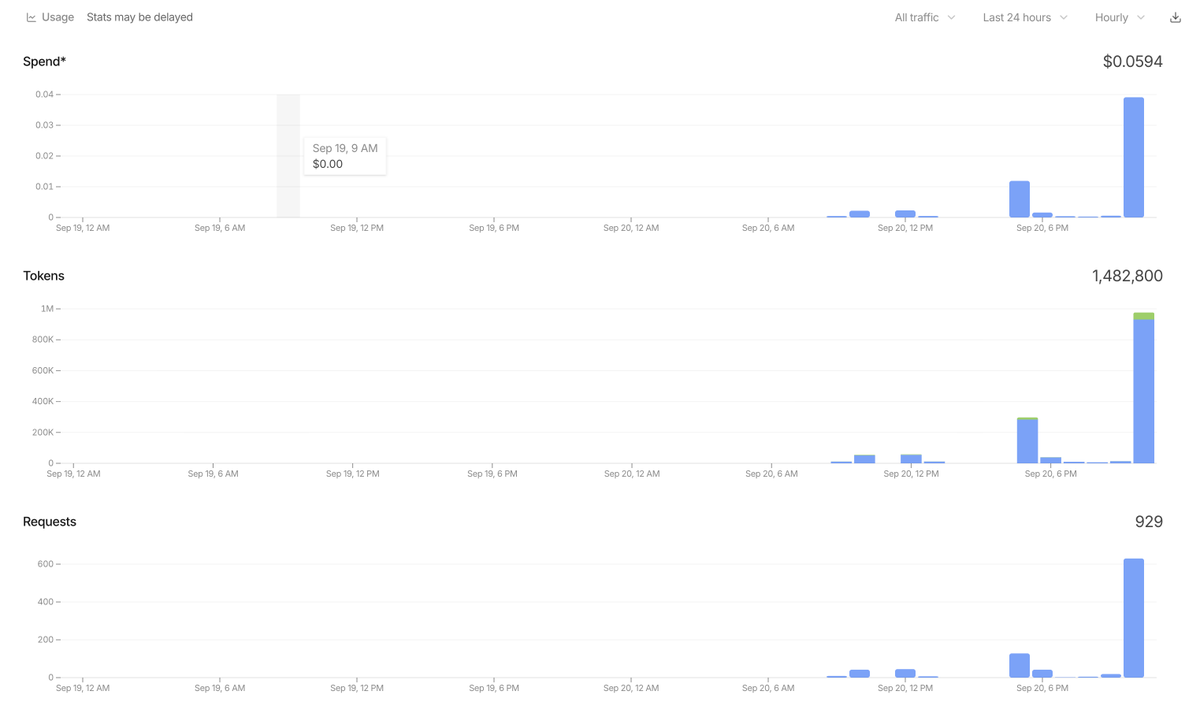The width and height of the screenshot is (1200, 706).
Task: Click "Sep 20, 12 AM" under the Tokens chart
Action: (x=632, y=474)
